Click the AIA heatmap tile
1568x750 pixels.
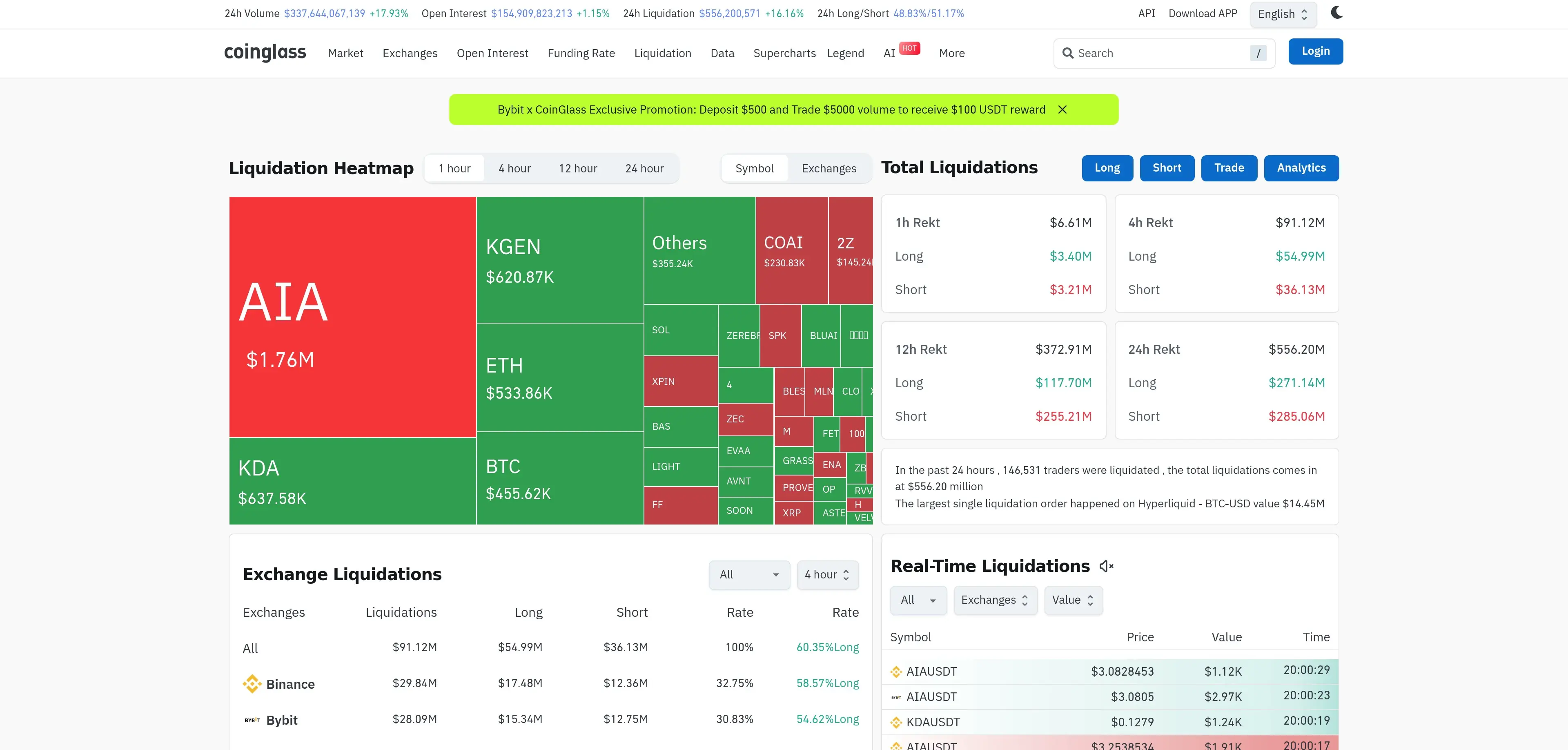pos(352,317)
